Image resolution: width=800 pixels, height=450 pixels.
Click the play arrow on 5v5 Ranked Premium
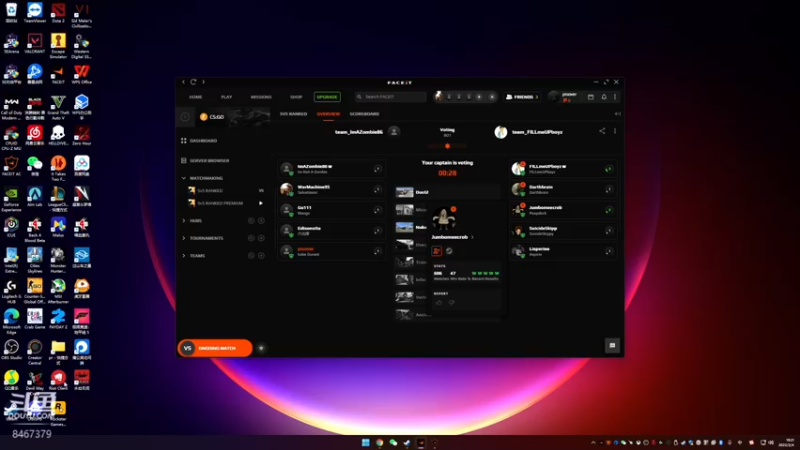[261, 203]
